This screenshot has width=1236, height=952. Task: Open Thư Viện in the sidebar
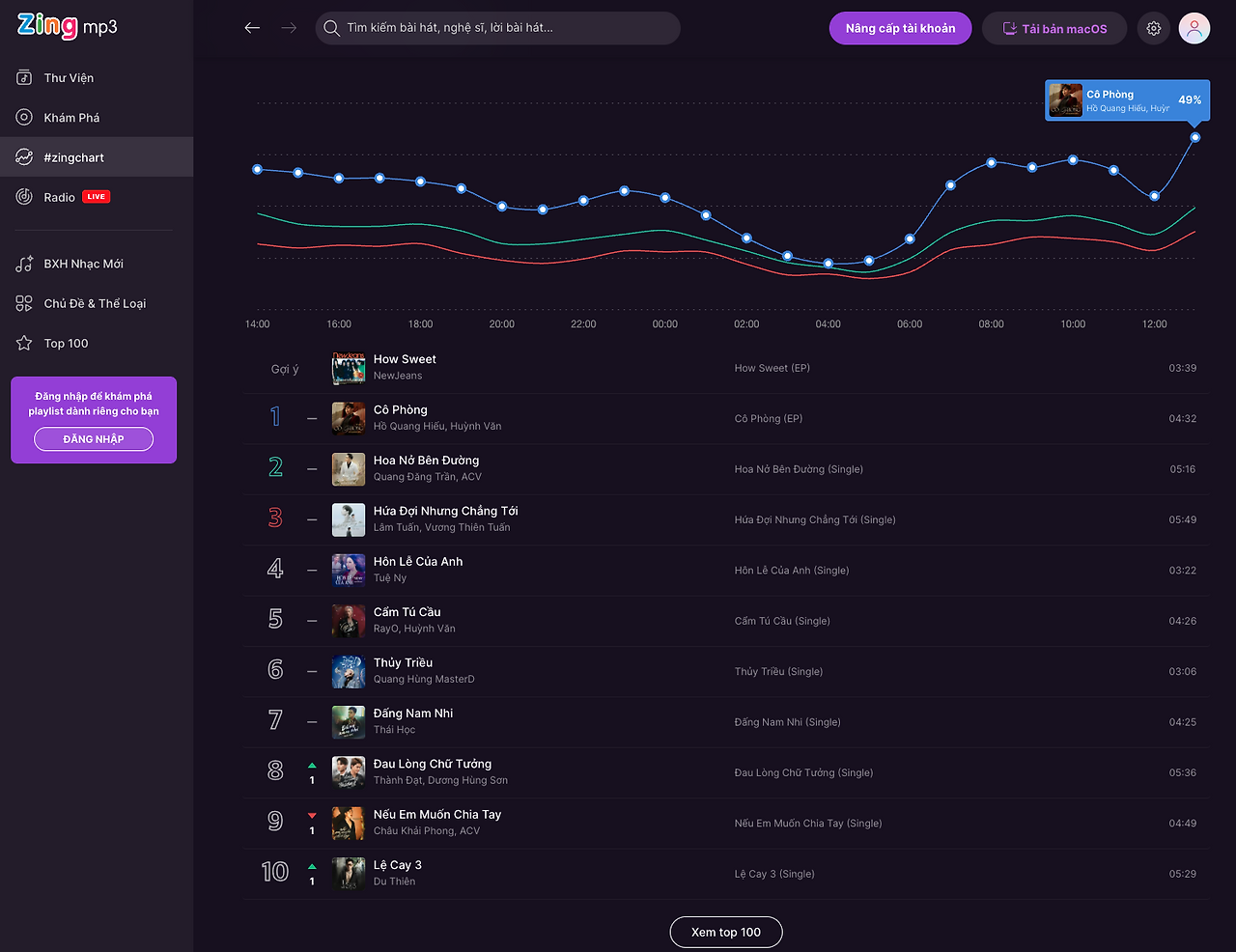(x=97, y=77)
